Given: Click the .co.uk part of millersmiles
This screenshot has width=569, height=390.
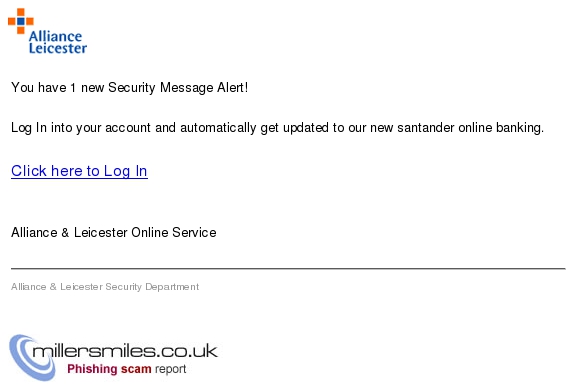Looking at the screenshot, I should 187,351.
